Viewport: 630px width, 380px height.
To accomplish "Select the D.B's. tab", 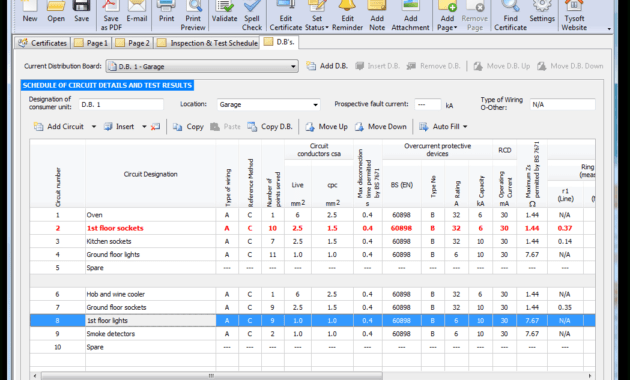I will point(279,42).
